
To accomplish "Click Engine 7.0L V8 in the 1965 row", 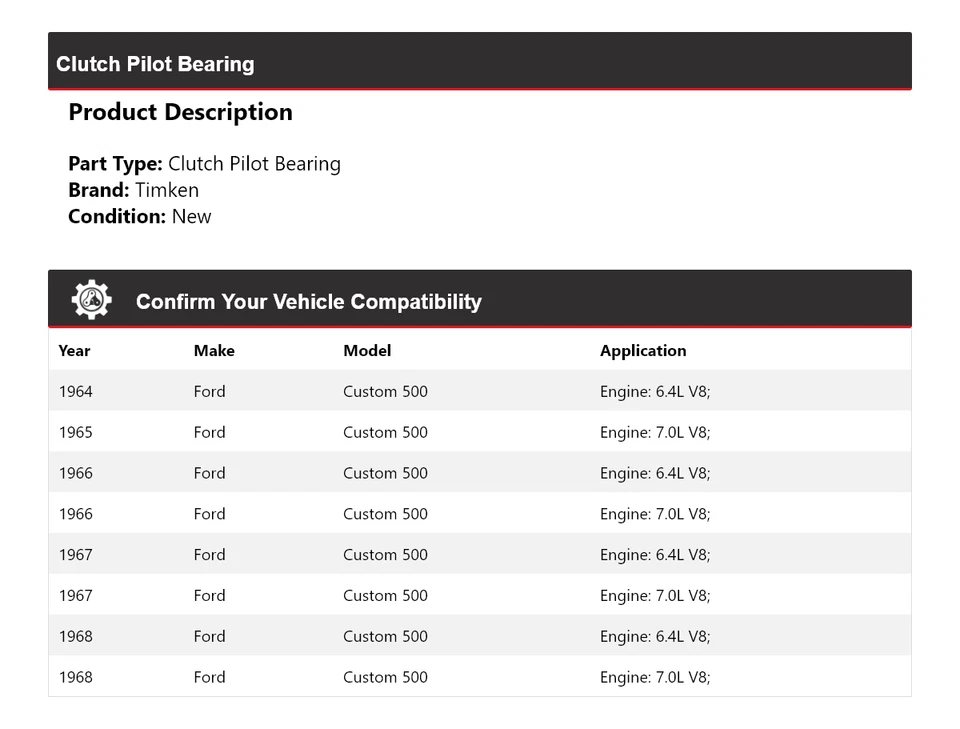I will point(655,433).
